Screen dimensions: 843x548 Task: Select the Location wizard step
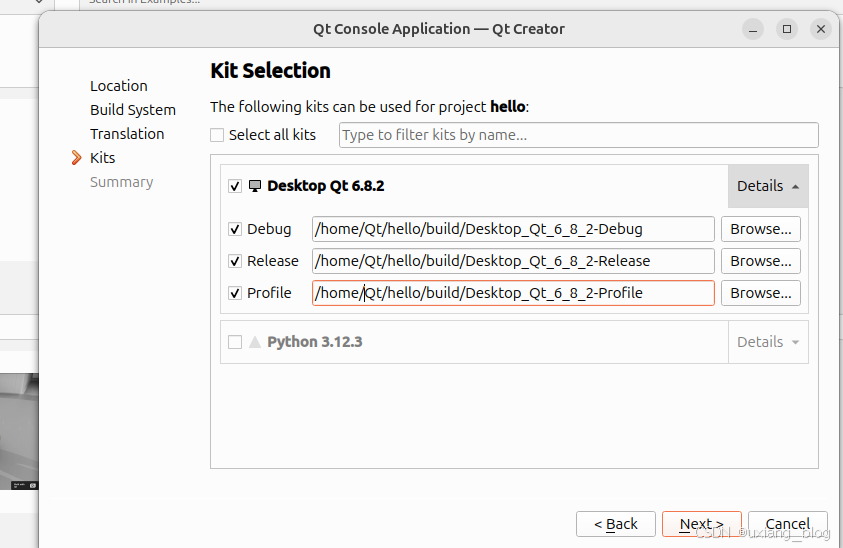[x=119, y=86]
